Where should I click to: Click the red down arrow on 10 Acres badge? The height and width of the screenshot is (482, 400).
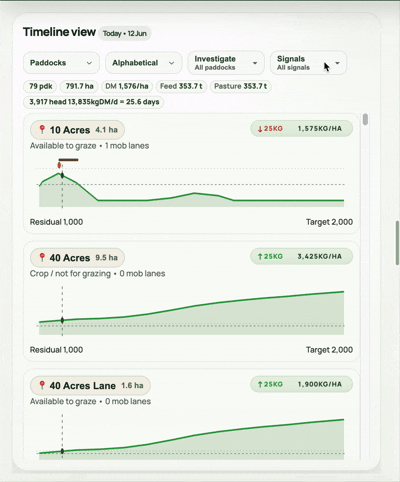point(260,129)
